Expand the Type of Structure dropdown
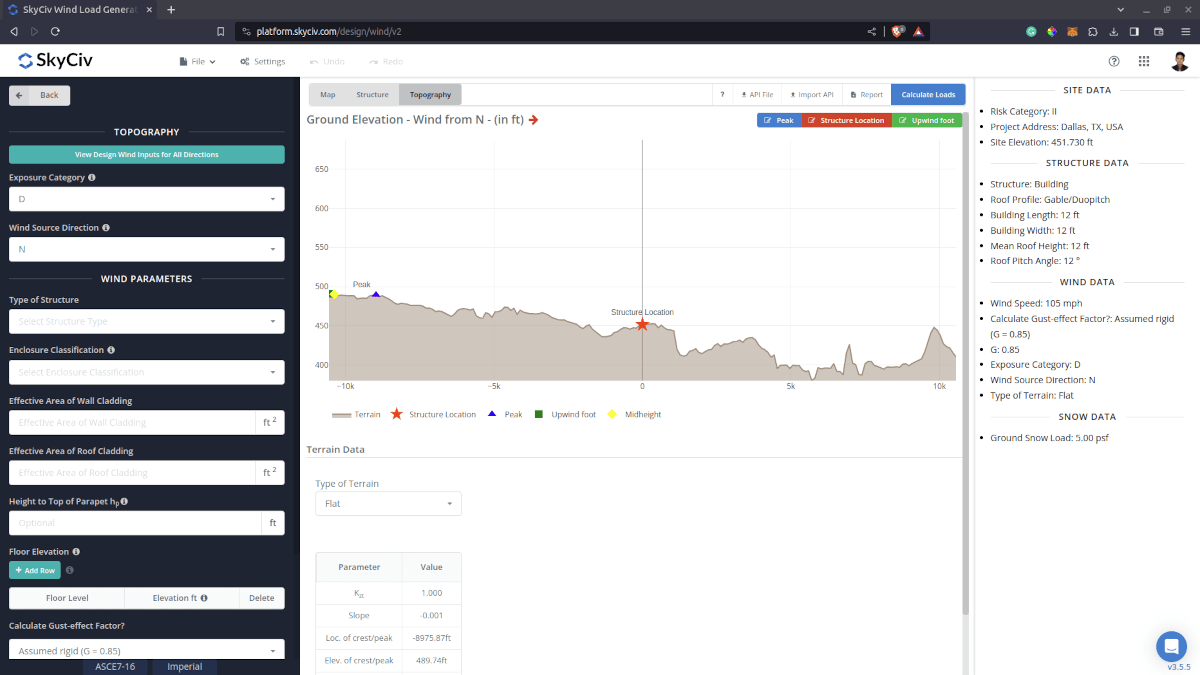 (x=147, y=321)
